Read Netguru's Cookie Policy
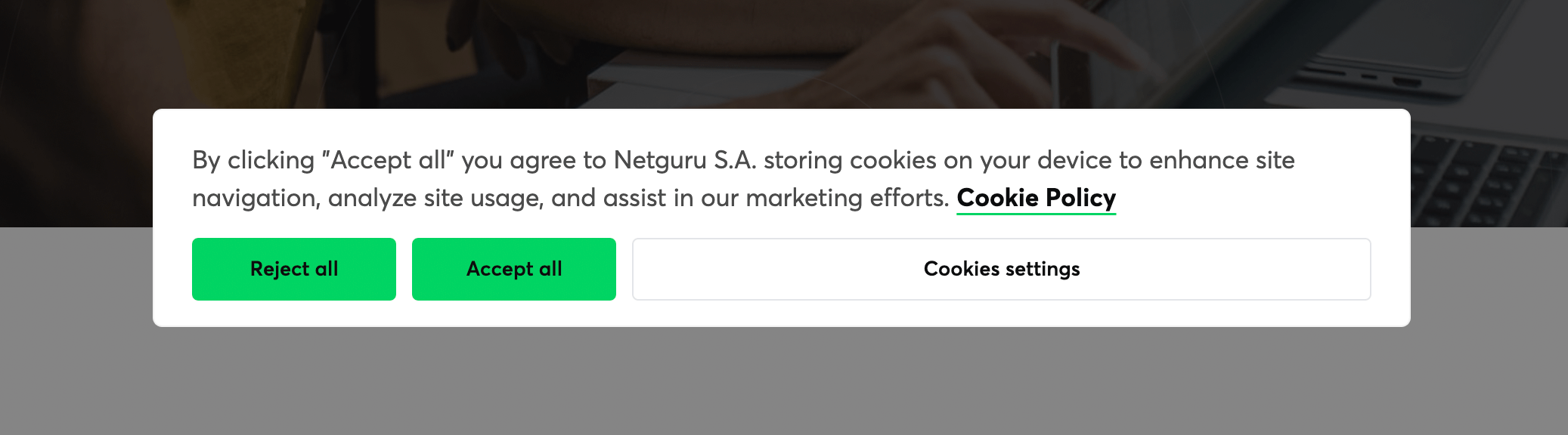Viewport: 1568px width, 435px height. (x=1036, y=198)
